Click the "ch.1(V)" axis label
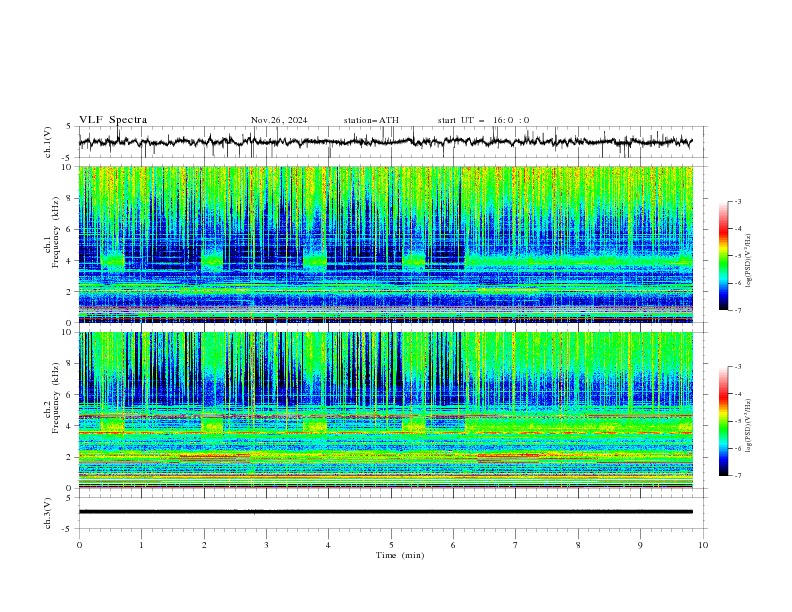Viewport: 792px width, 612px height. click(48, 142)
